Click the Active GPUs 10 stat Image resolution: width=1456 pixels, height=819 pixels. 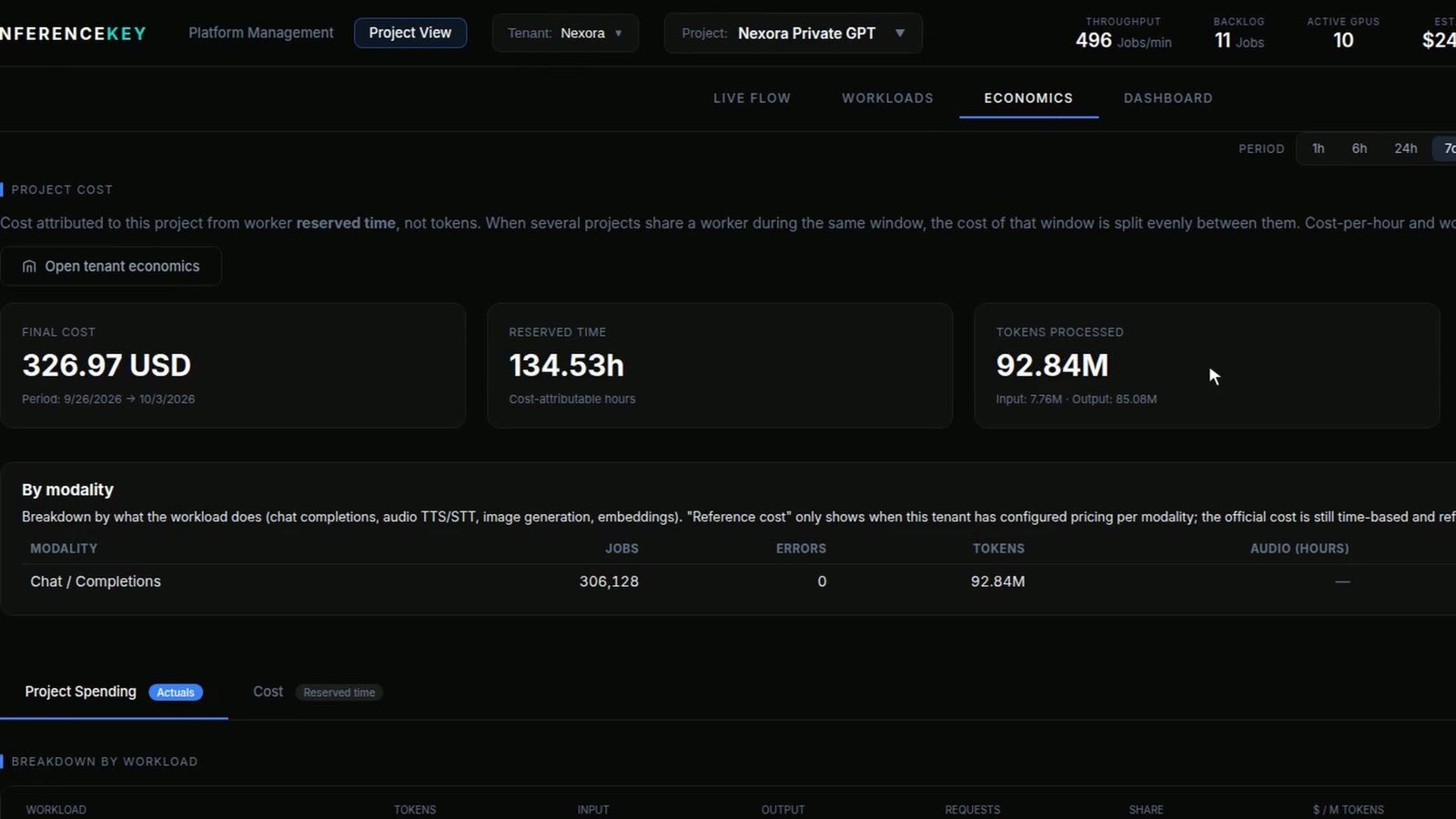1343,34
